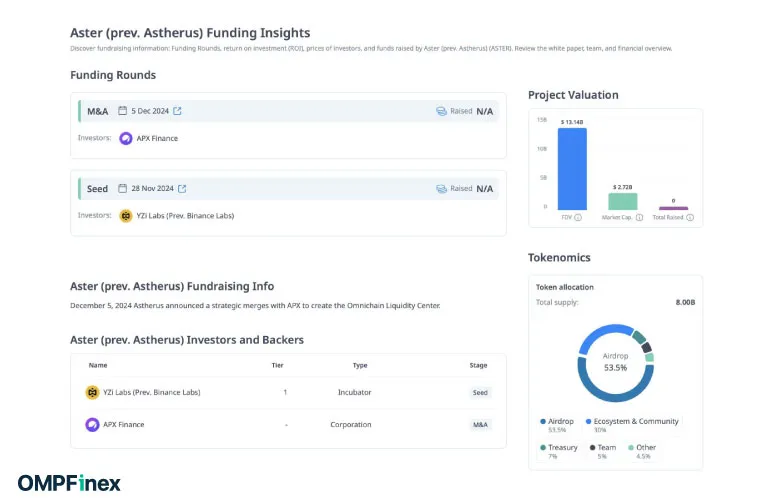Open YZi Labs link in investors table
Image resolution: width=780 pixels, height=503 pixels.
click(151, 393)
